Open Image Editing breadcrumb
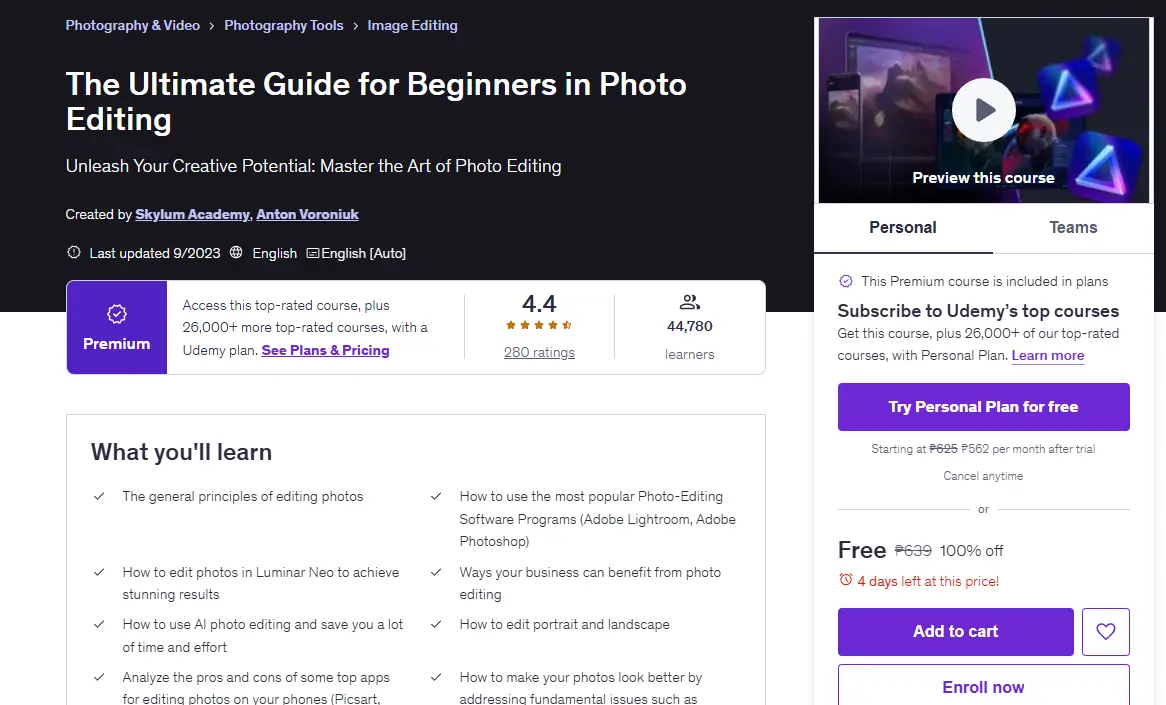 412,25
